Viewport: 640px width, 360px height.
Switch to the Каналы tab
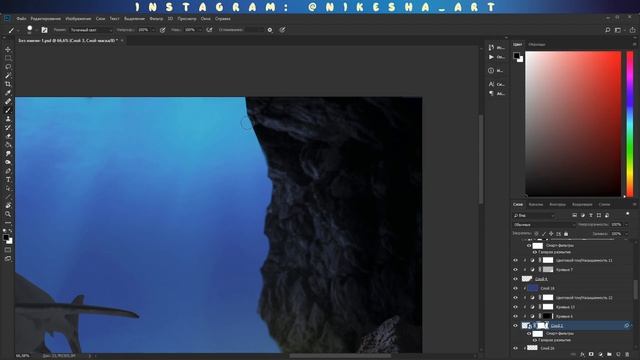(x=536, y=204)
